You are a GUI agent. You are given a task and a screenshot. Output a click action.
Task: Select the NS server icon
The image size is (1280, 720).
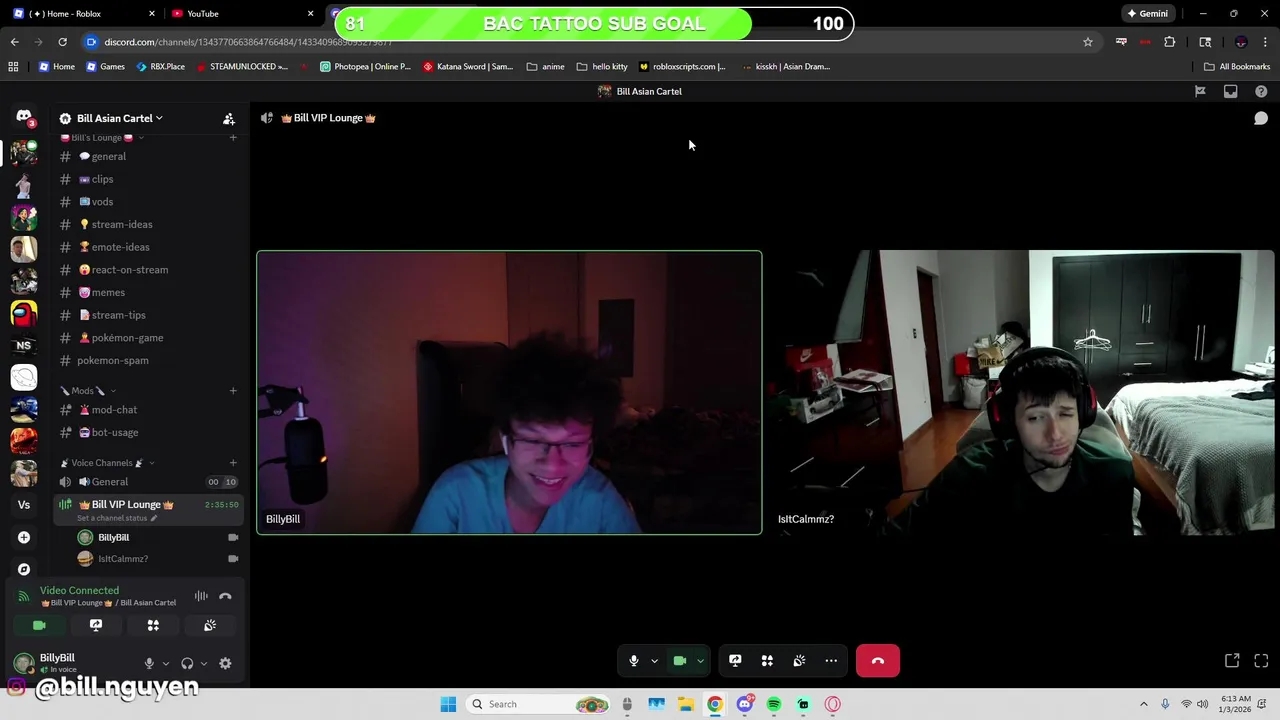point(24,345)
